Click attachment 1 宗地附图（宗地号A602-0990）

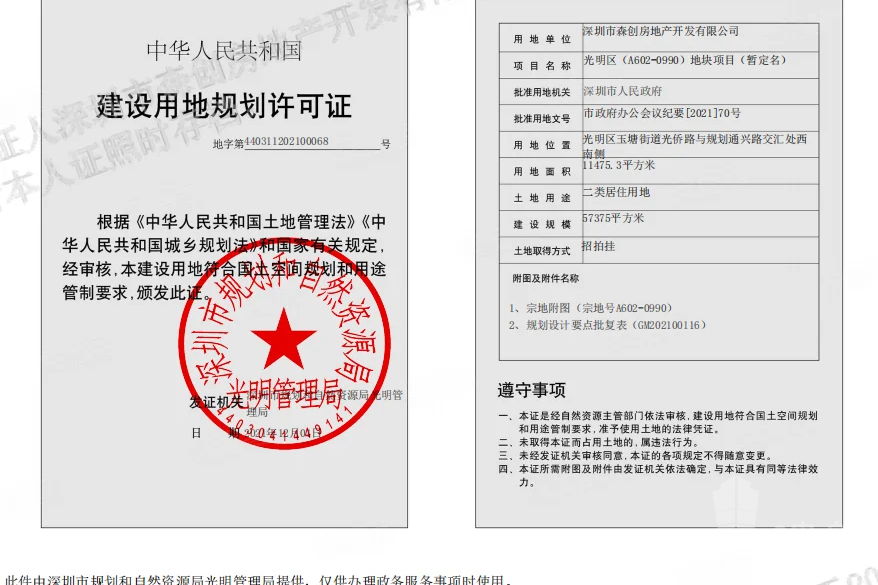click(x=591, y=308)
